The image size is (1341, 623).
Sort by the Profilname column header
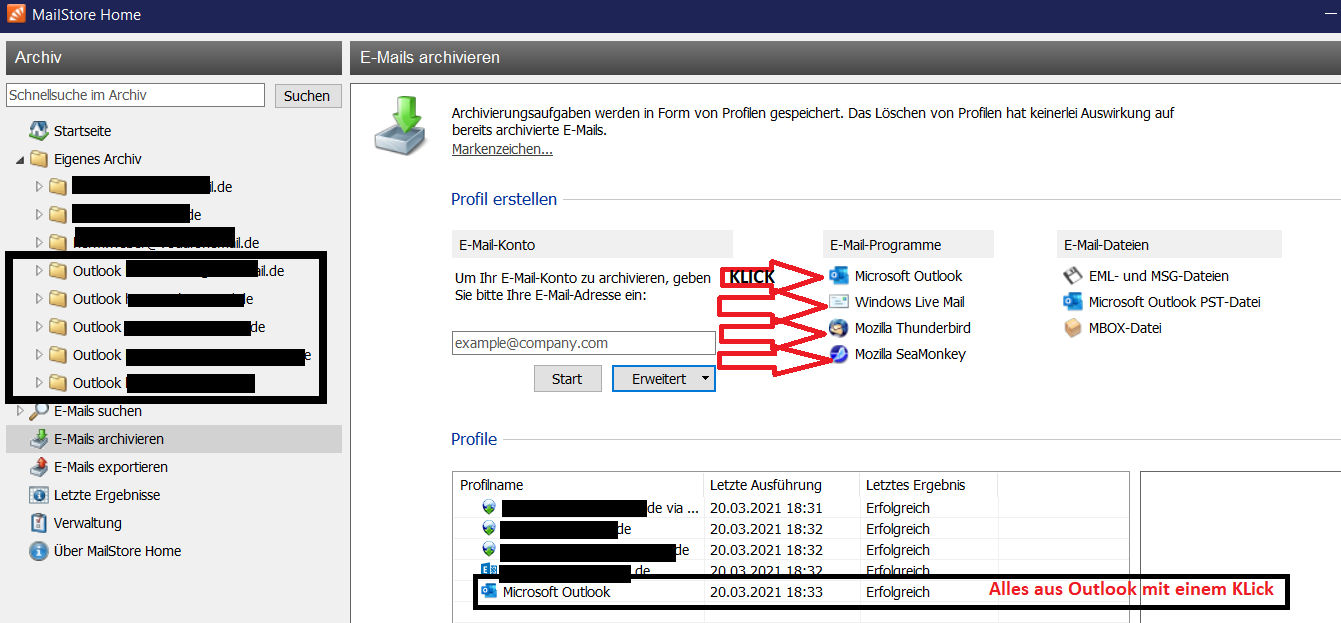click(x=578, y=485)
